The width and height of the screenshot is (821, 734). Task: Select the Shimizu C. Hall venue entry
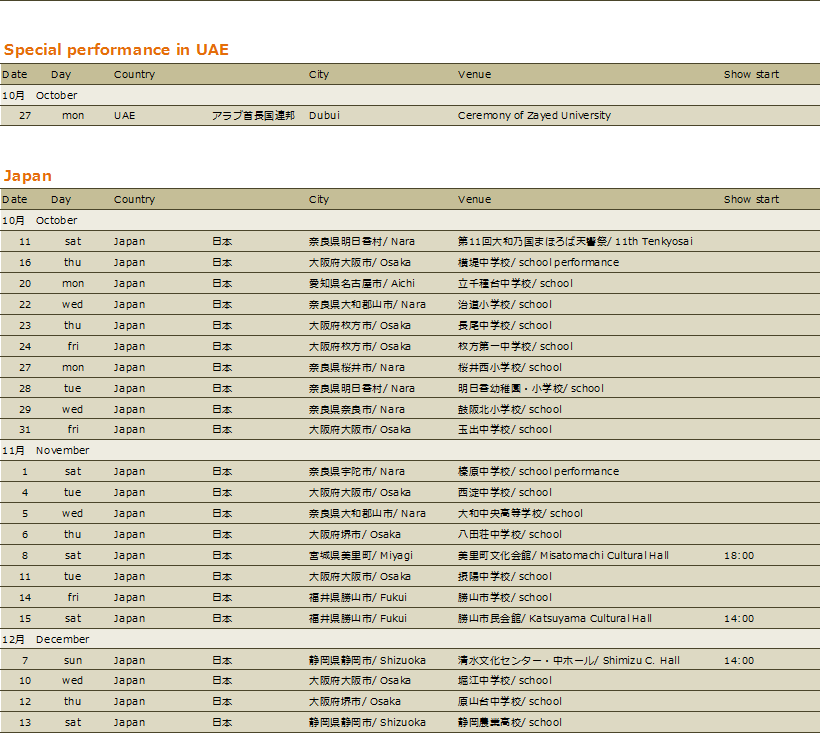pyautogui.click(x=568, y=661)
